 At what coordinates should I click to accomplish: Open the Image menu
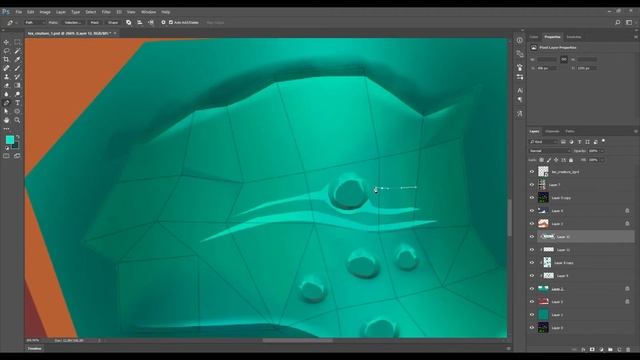click(45, 12)
